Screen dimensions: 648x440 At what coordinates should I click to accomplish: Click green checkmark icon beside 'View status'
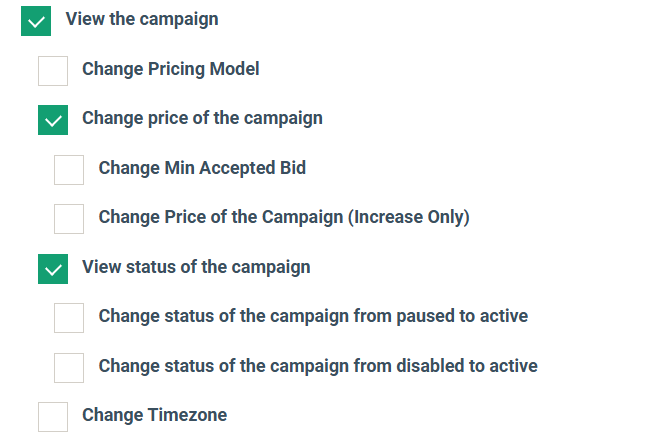53,269
